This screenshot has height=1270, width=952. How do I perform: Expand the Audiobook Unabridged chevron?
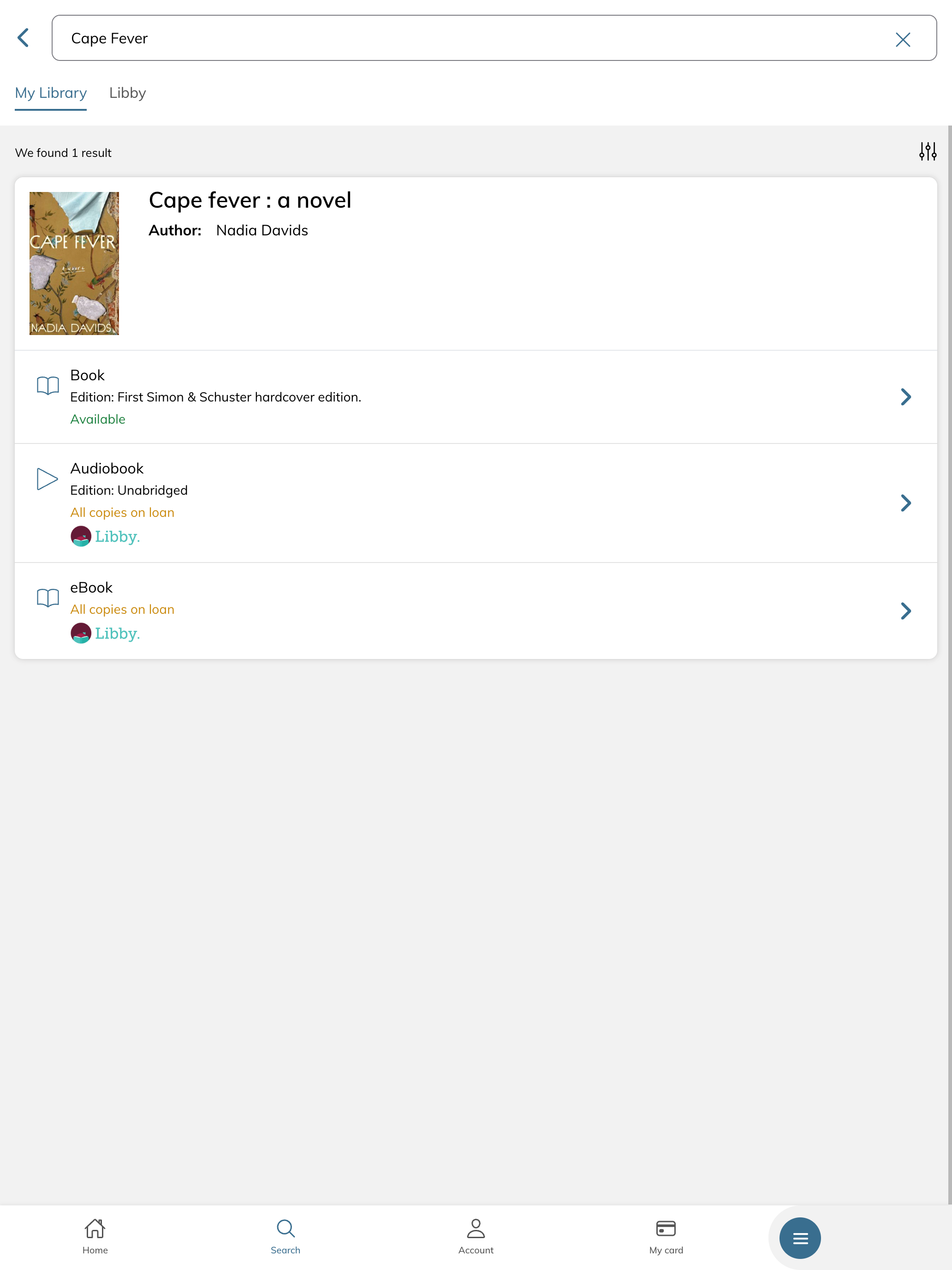click(905, 503)
